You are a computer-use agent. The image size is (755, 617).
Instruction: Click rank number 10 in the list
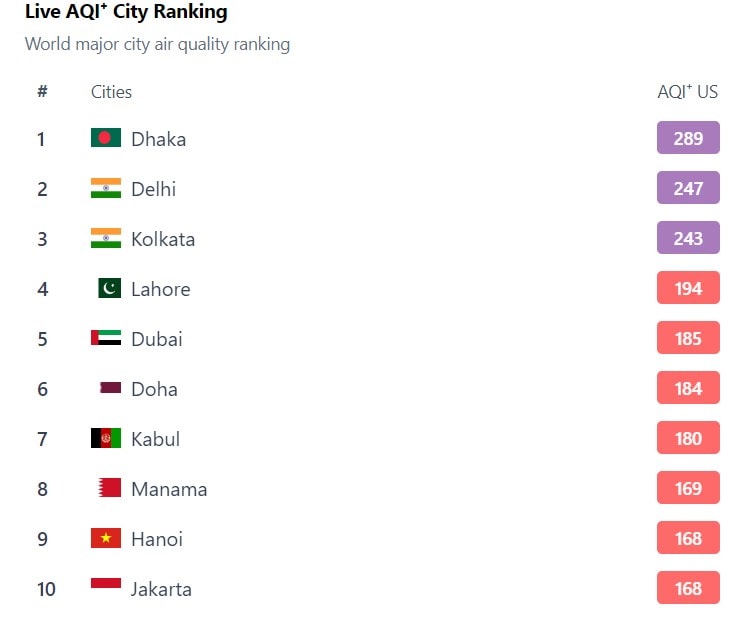(x=46, y=589)
